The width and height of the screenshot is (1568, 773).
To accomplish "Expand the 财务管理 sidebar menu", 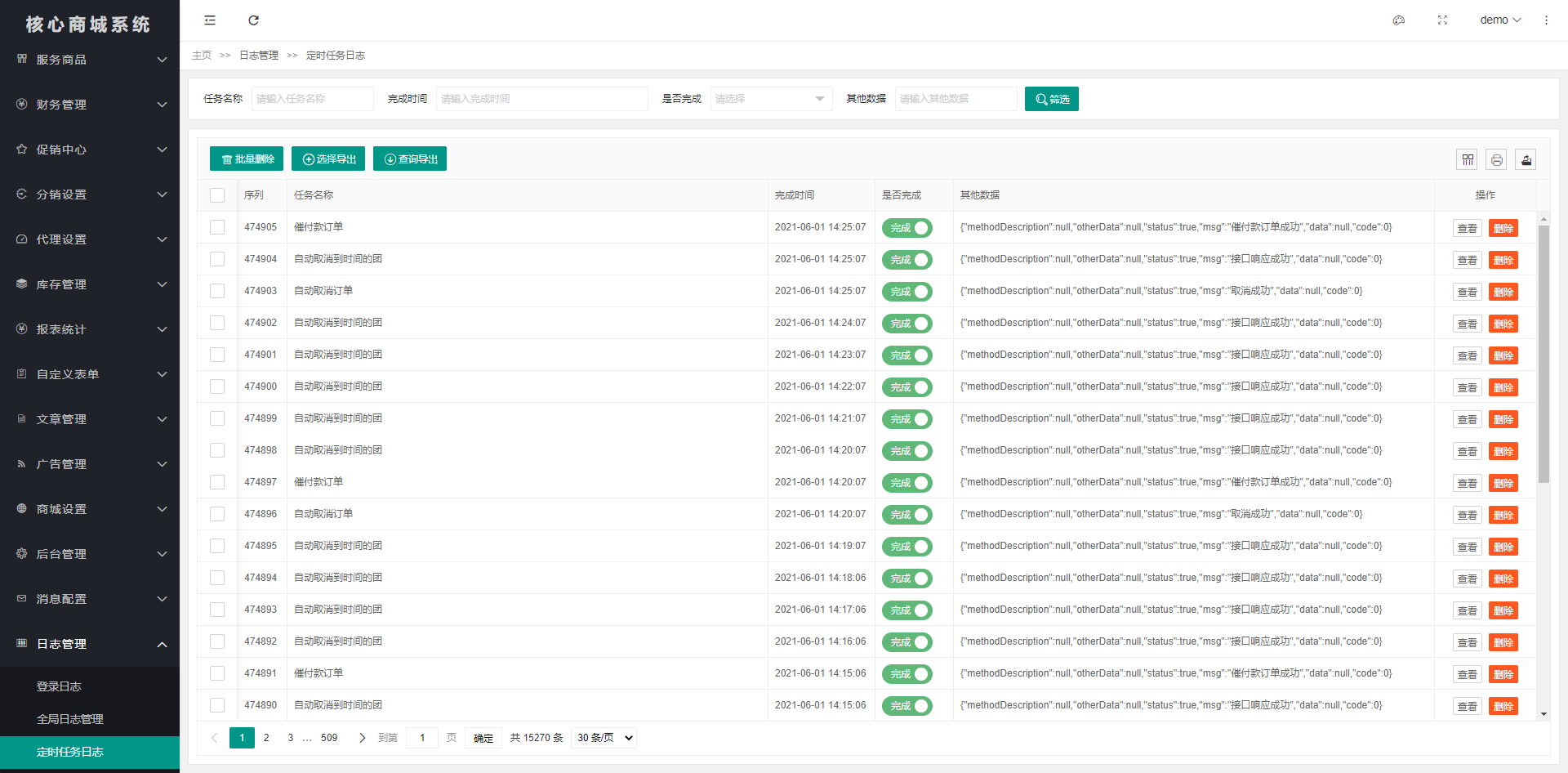I will click(x=90, y=105).
